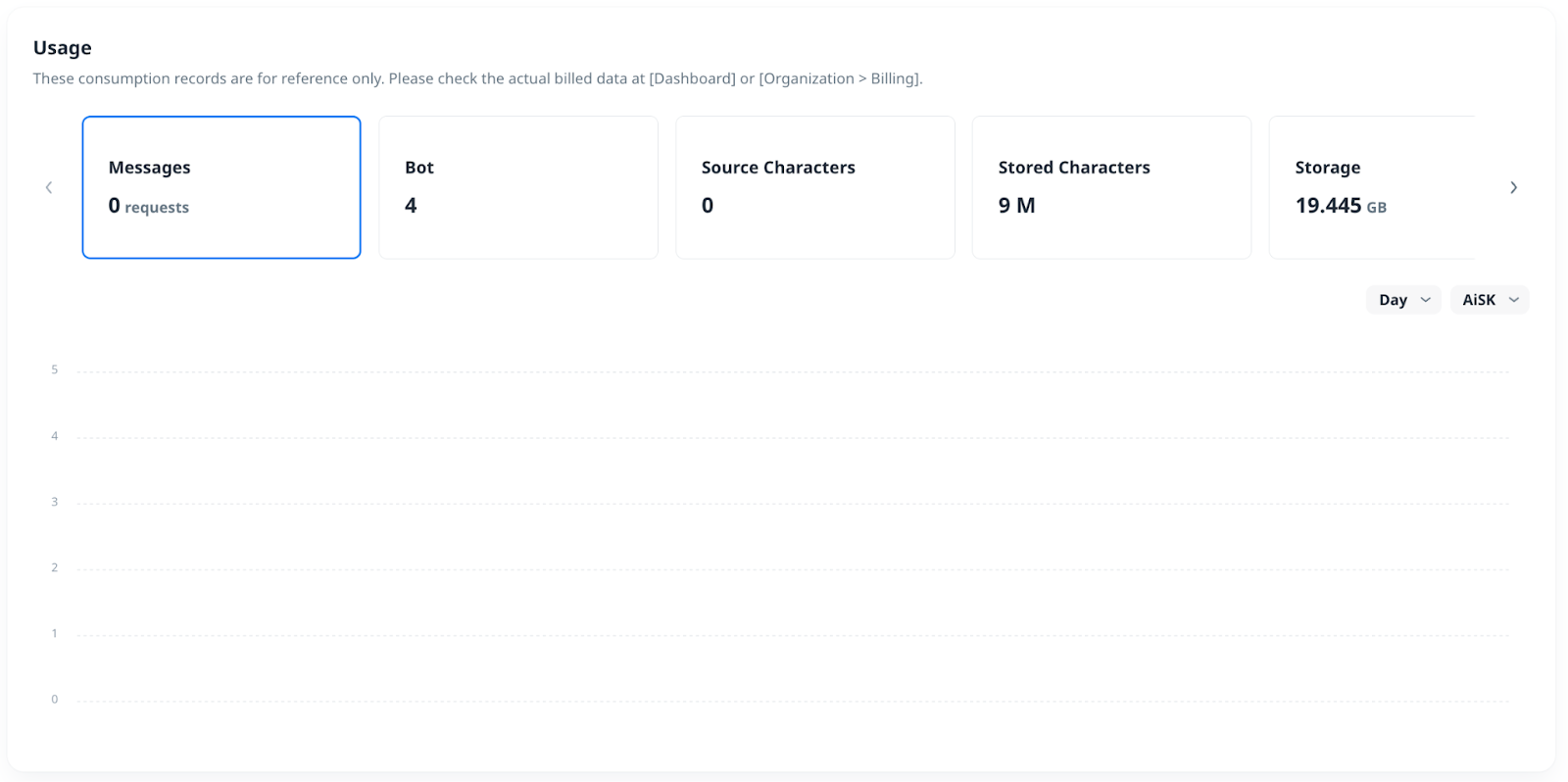Click the chart's y-axis label 5

coord(55,369)
